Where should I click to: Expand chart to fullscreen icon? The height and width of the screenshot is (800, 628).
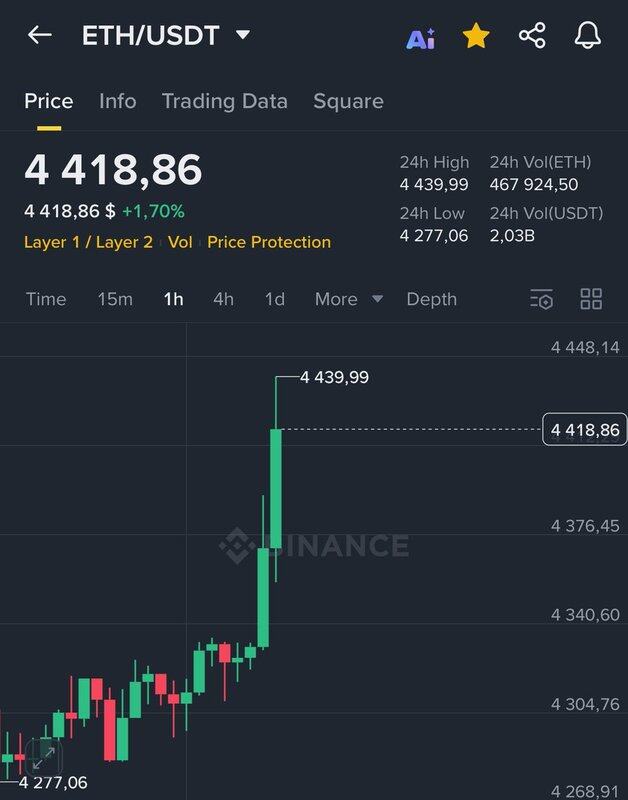pyautogui.click(x=44, y=757)
